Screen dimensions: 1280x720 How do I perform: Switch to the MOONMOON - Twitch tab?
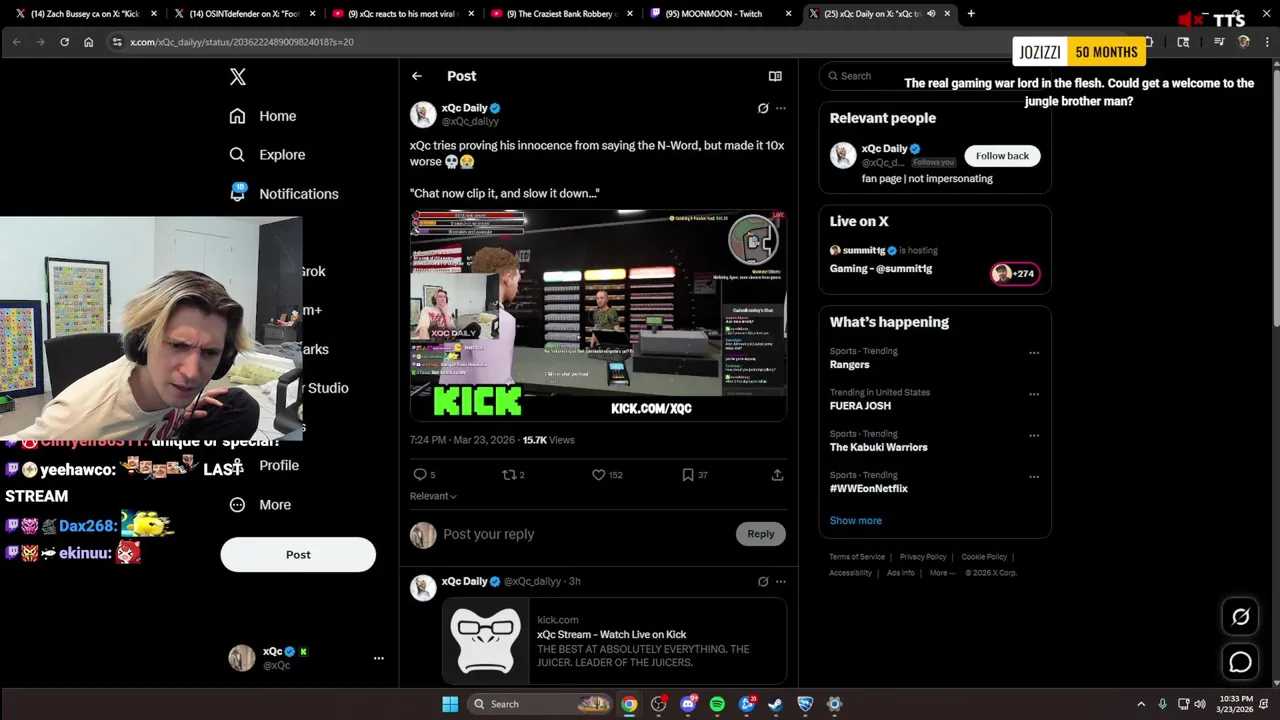pos(720,14)
